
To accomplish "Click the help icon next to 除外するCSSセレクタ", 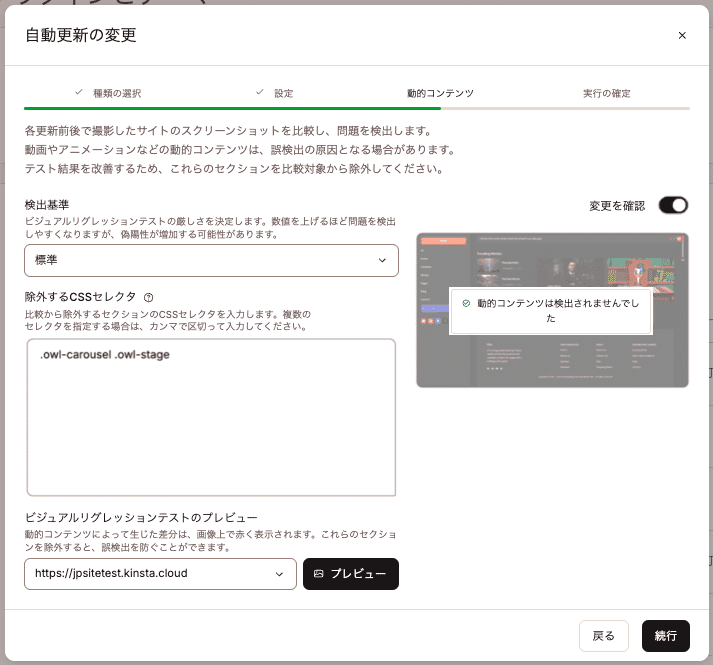I will [x=148, y=297].
